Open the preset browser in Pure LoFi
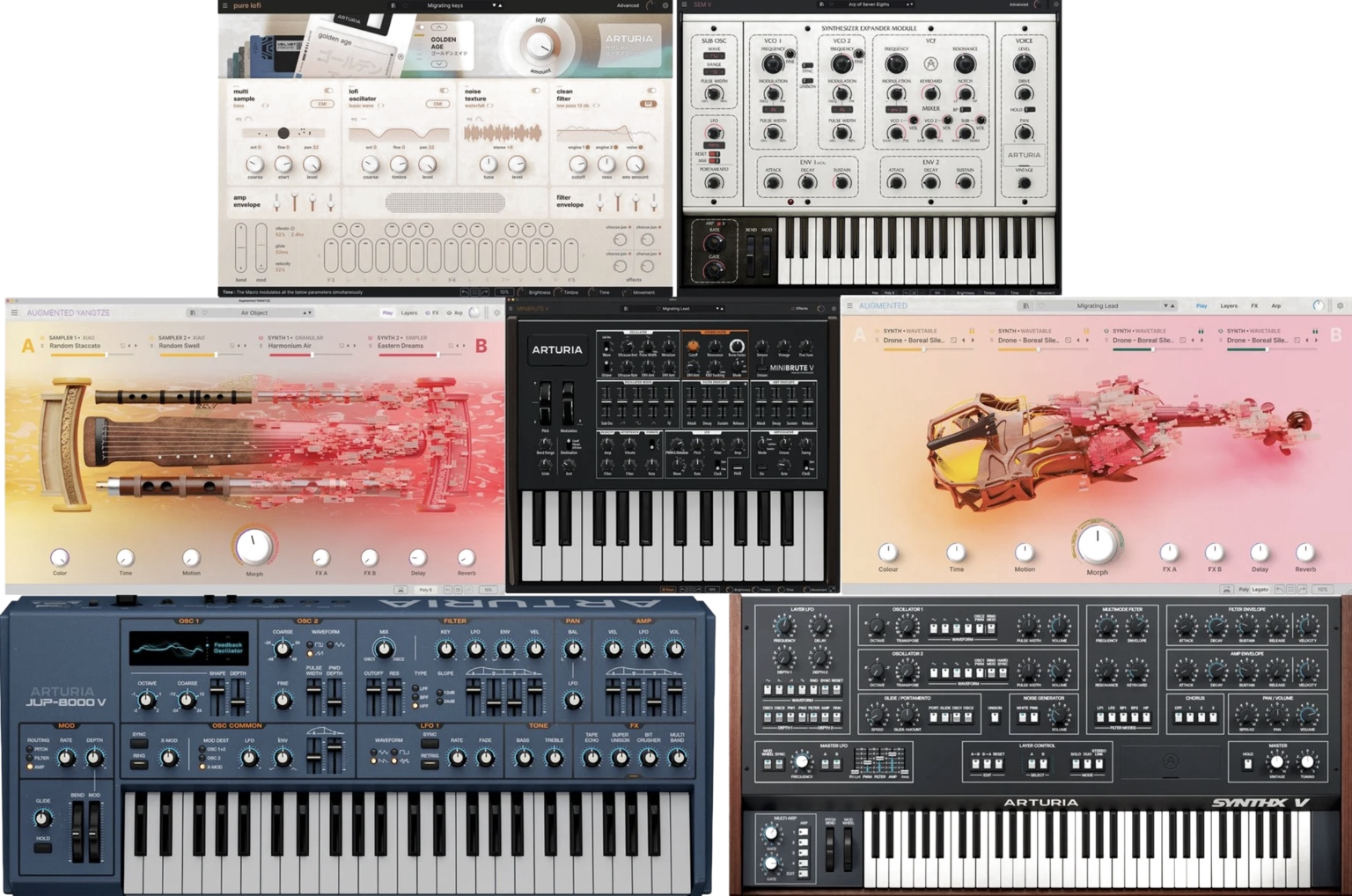The height and width of the screenshot is (896, 1352). [393, 5]
